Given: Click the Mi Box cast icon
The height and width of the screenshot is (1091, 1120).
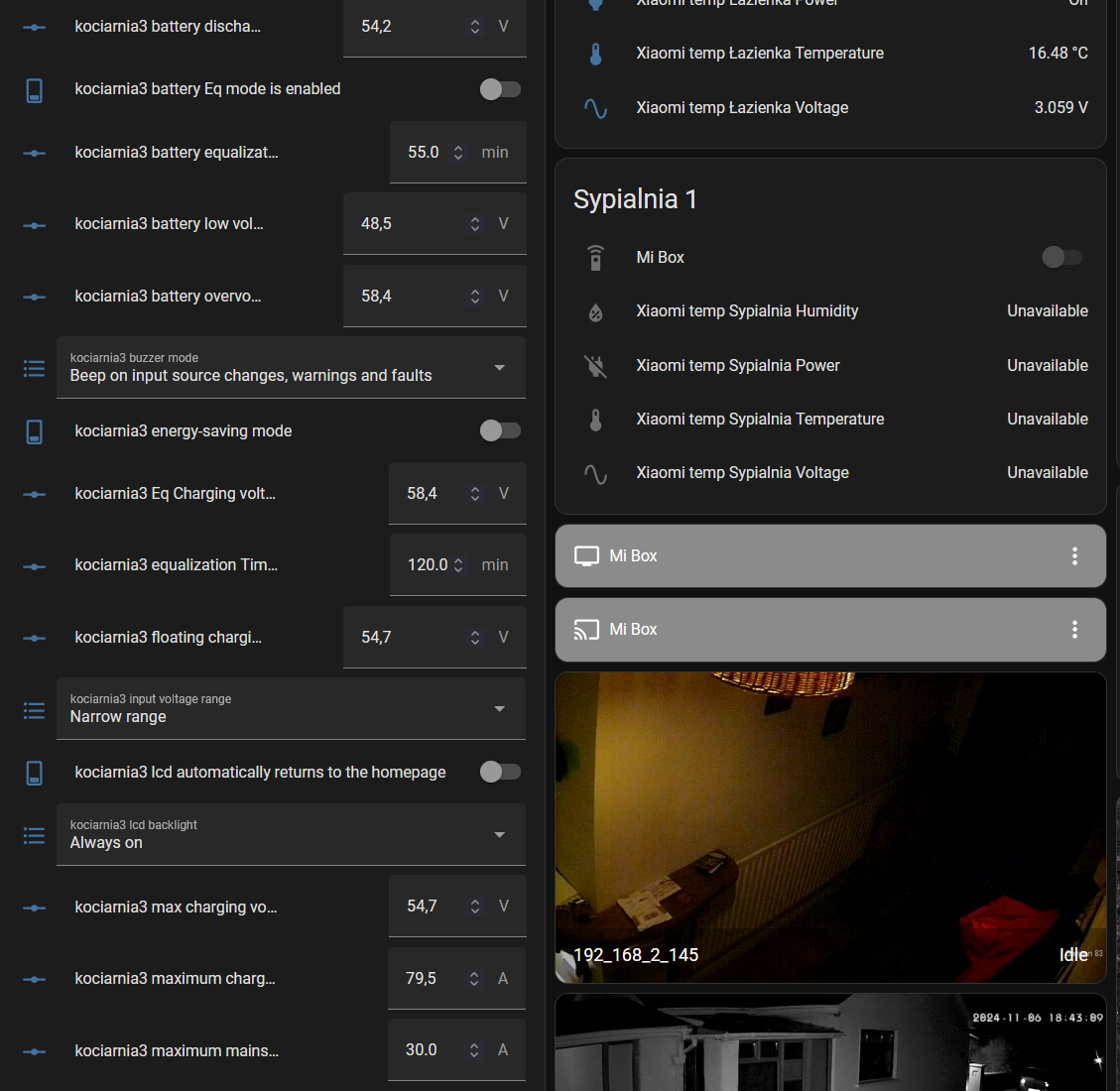Looking at the screenshot, I should click(x=587, y=630).
